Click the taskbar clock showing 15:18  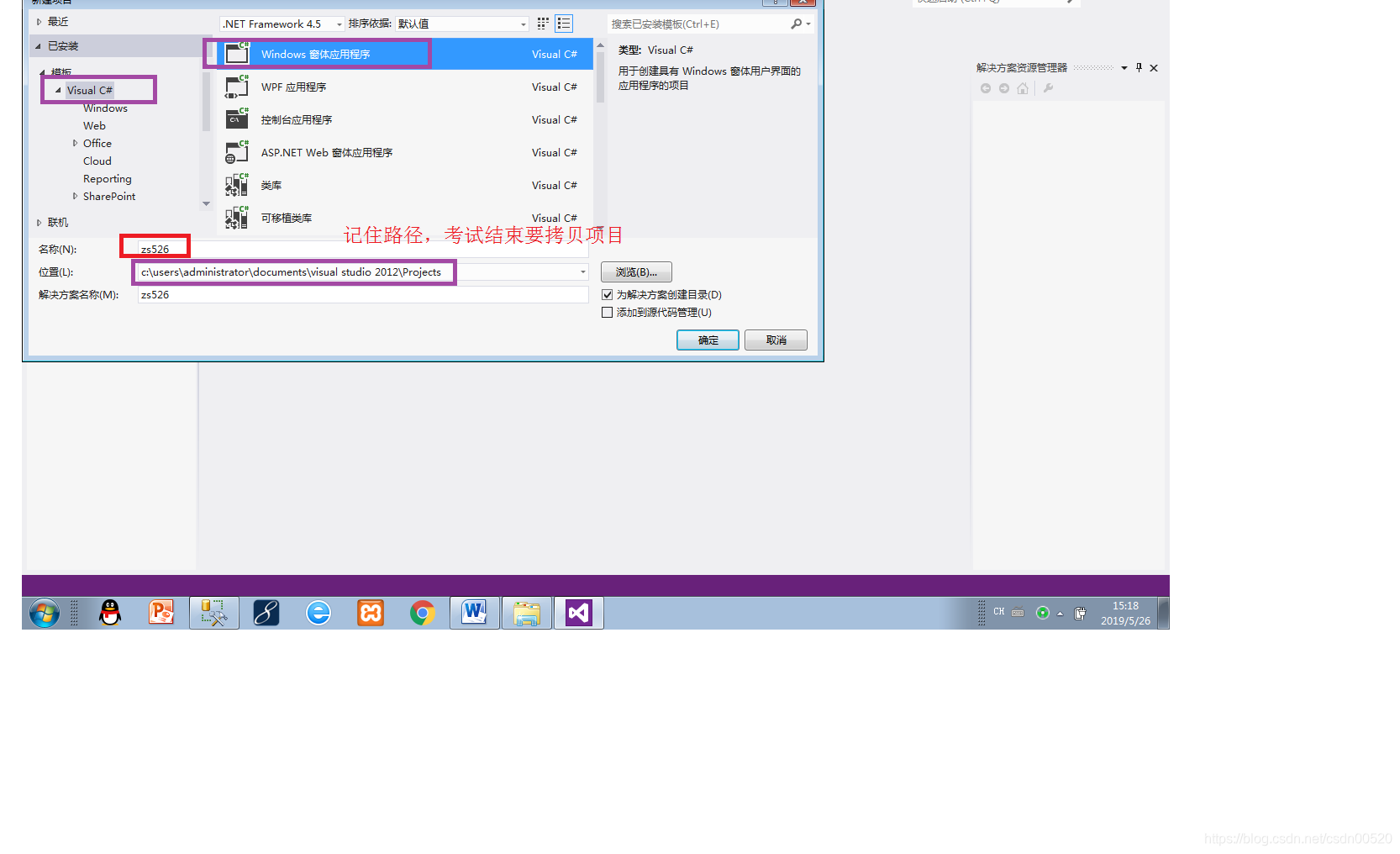coord(1125,614)
